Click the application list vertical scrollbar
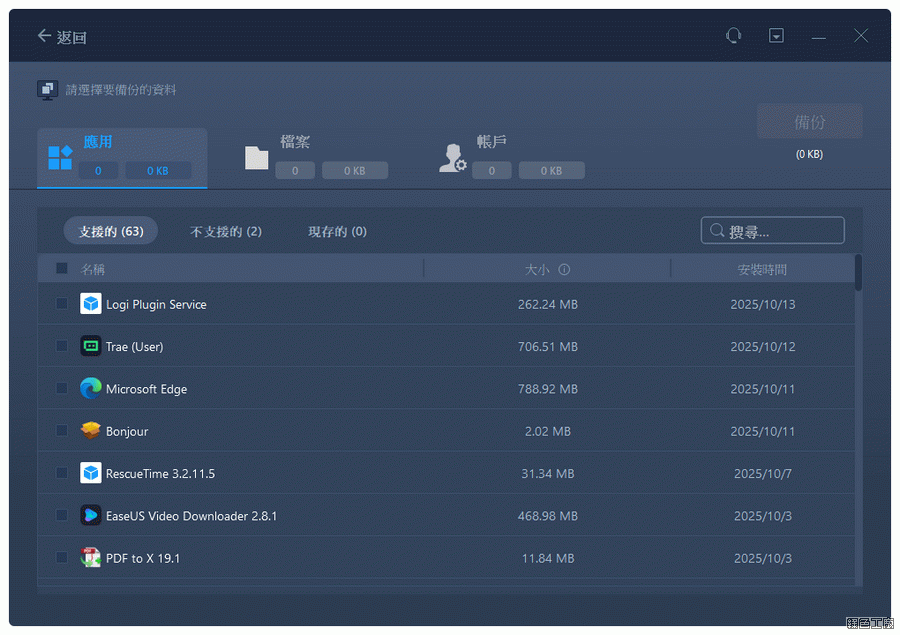The height and width of the screenshot is (635, 900). [859, 273]
